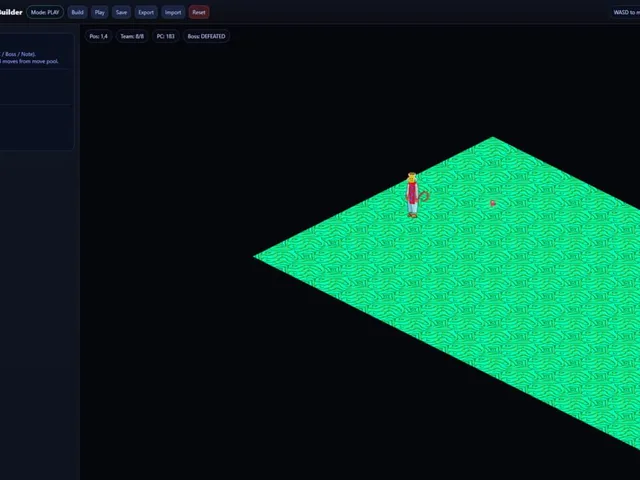Image resolution: width=640 pixels, height=480 pixels.
Task: Click the WASD controls hint pill
Action: (x=626, y=12)
